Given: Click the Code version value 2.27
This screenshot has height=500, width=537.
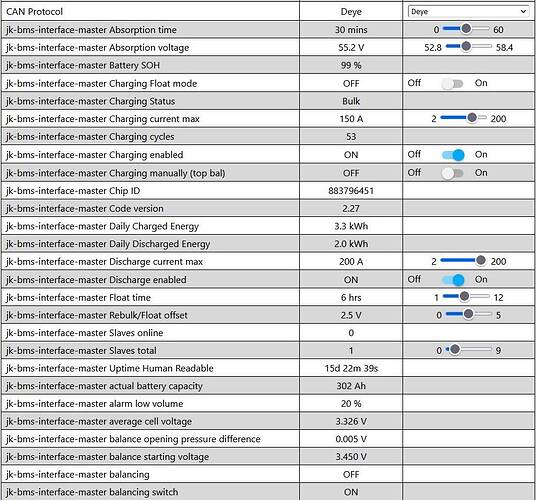Looking at the screenshot, I should coord(351,209).
